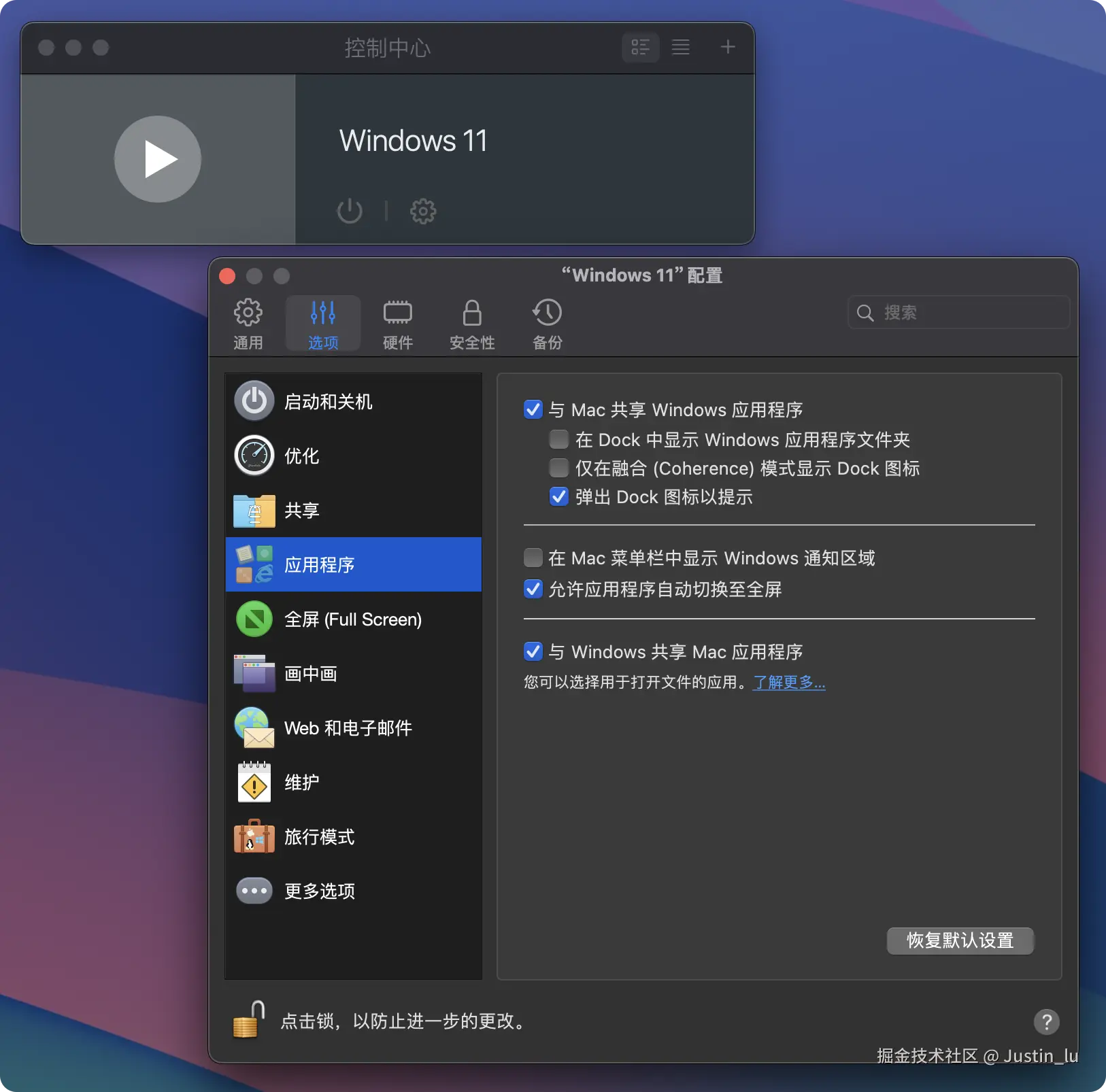
Task: Open Windows 11 settings gear in Control Center
Action: (423, 211)
